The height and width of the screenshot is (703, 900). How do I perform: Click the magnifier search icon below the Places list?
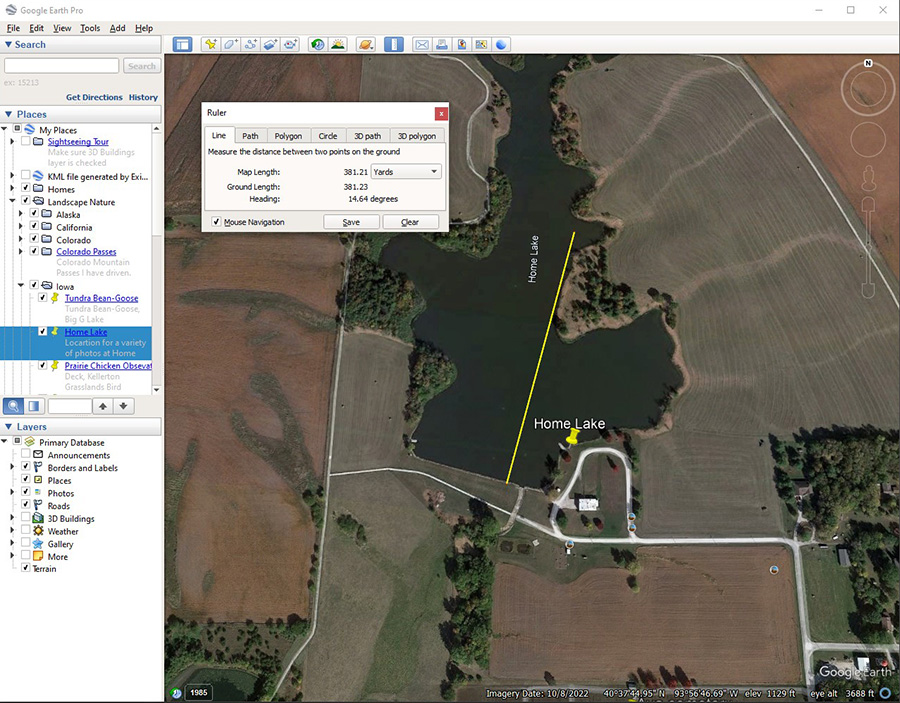(x=13, y=406)
